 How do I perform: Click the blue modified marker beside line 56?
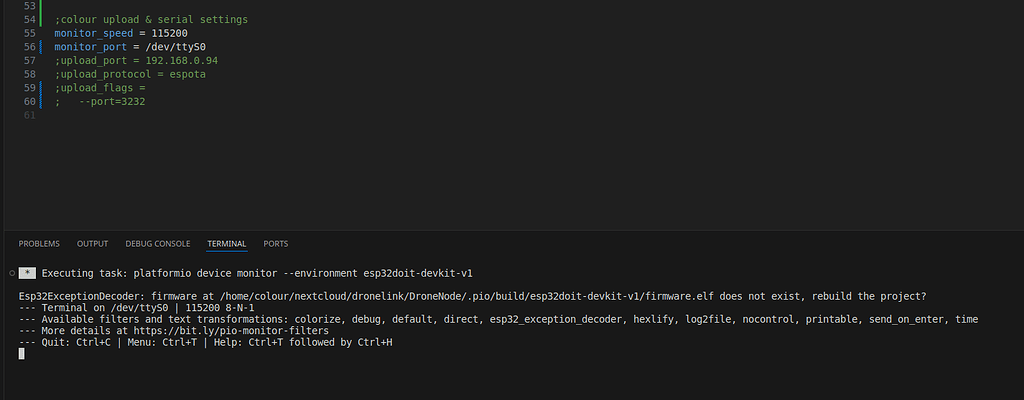pyautogui.click(x=40, y=47)
